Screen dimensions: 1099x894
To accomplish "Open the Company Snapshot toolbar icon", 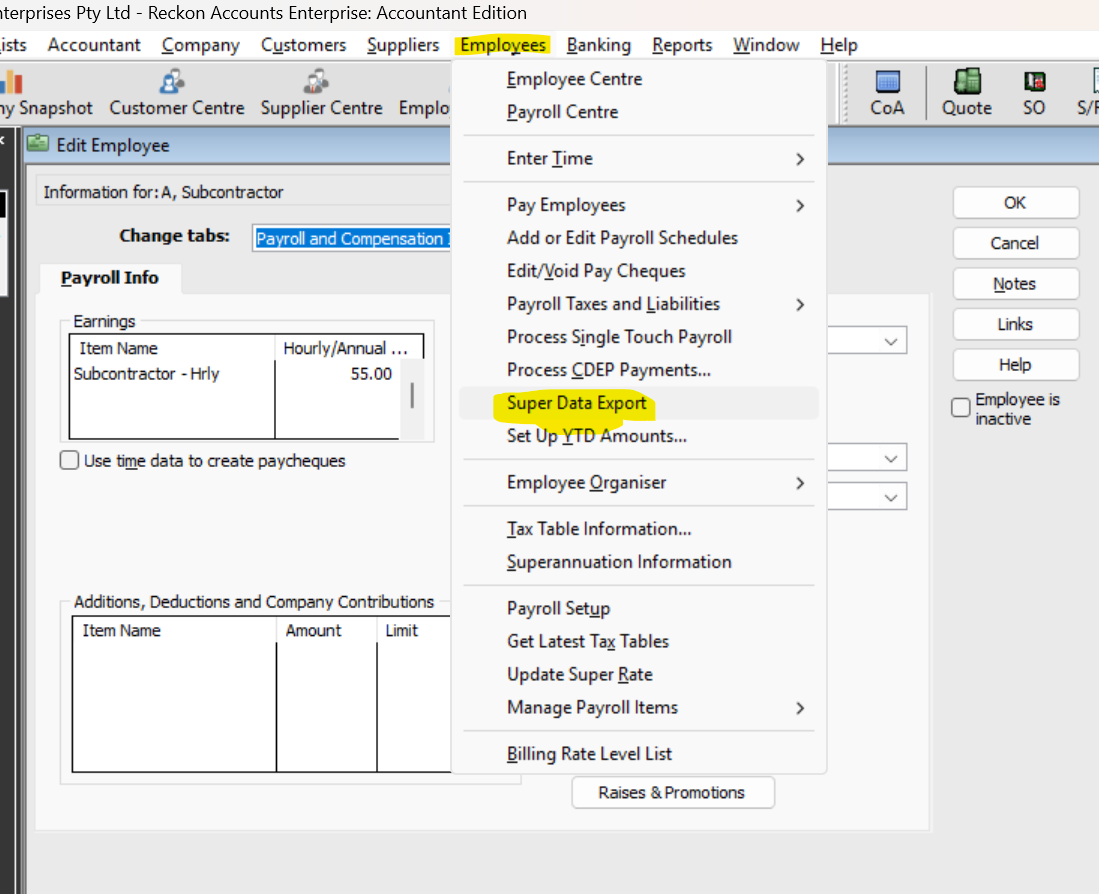I will (x=12, y=83).
